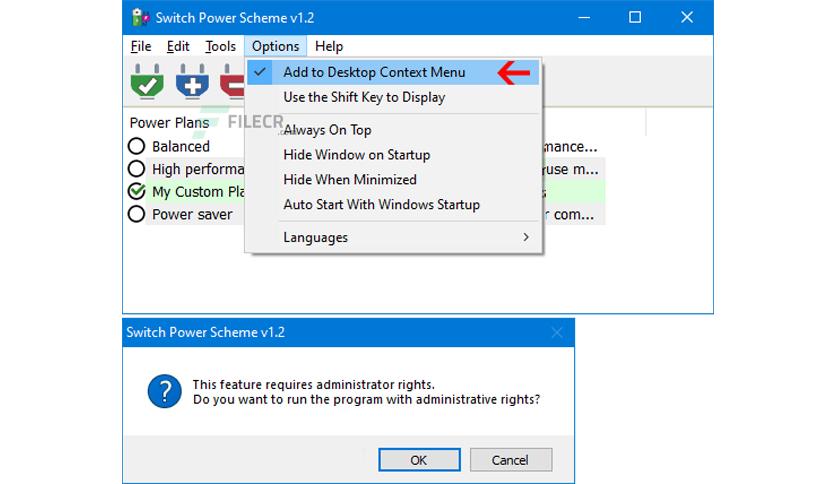
Task: Select the My Custom Plan radio button
Action: [x=136, y=191]
